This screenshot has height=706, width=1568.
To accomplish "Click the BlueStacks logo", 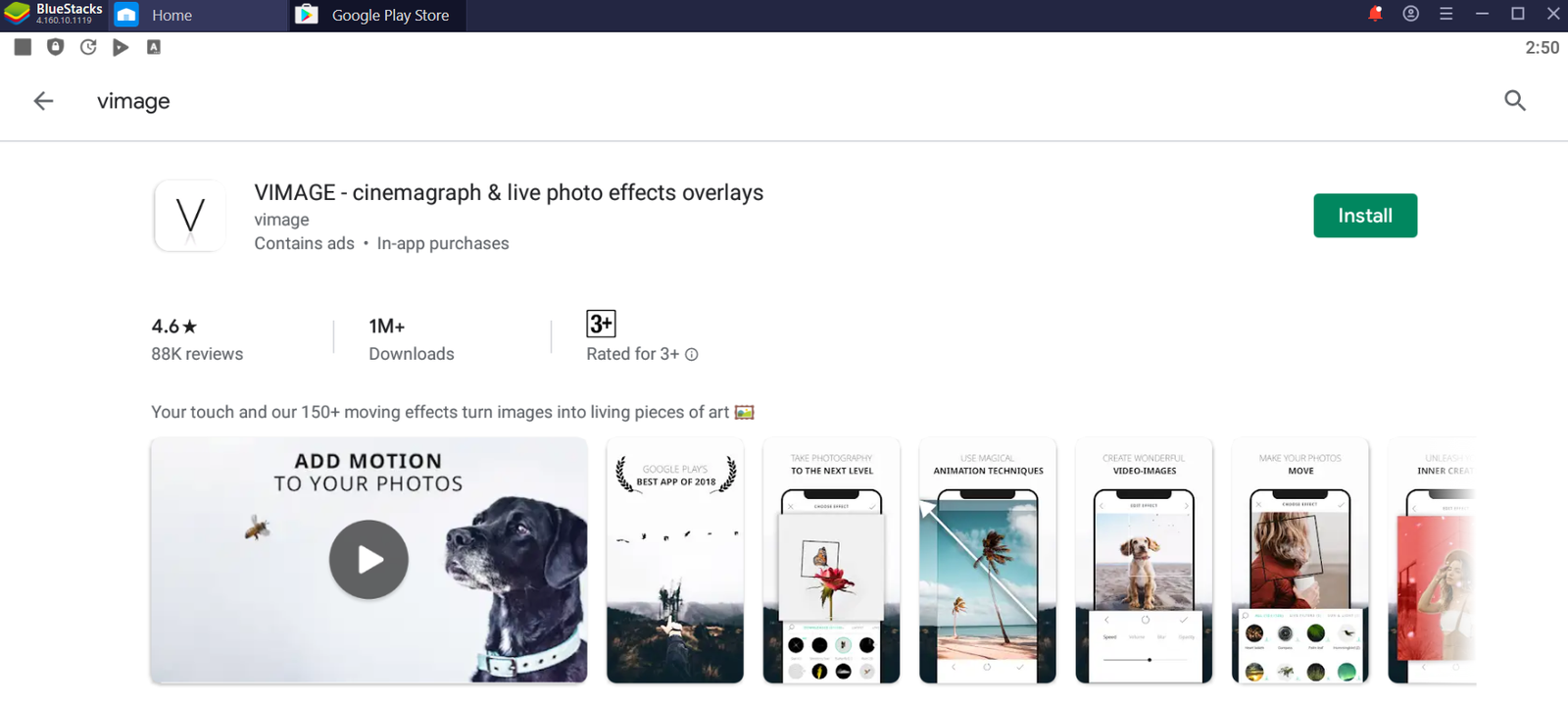I will tap(18, 14).
